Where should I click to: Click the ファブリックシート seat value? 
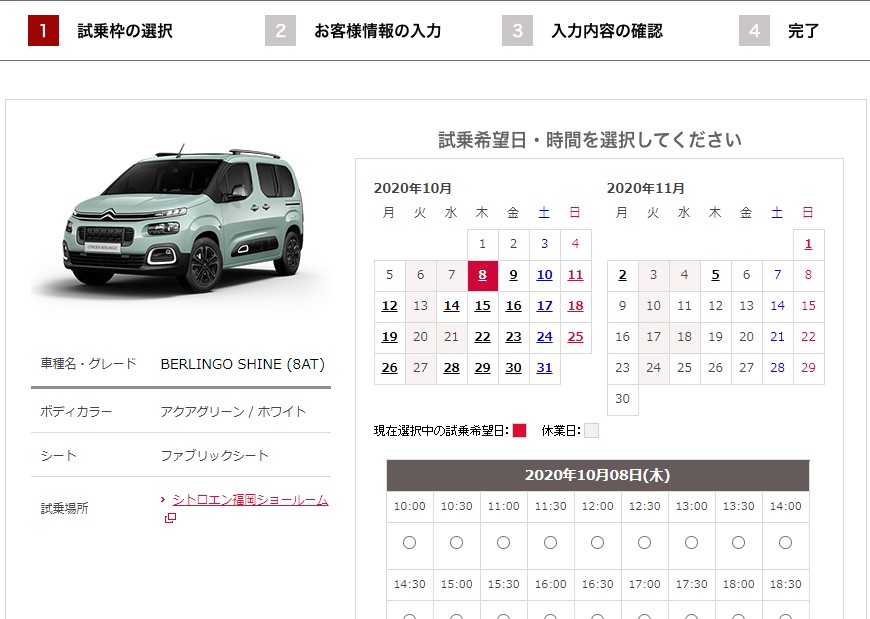pos(215,456)
